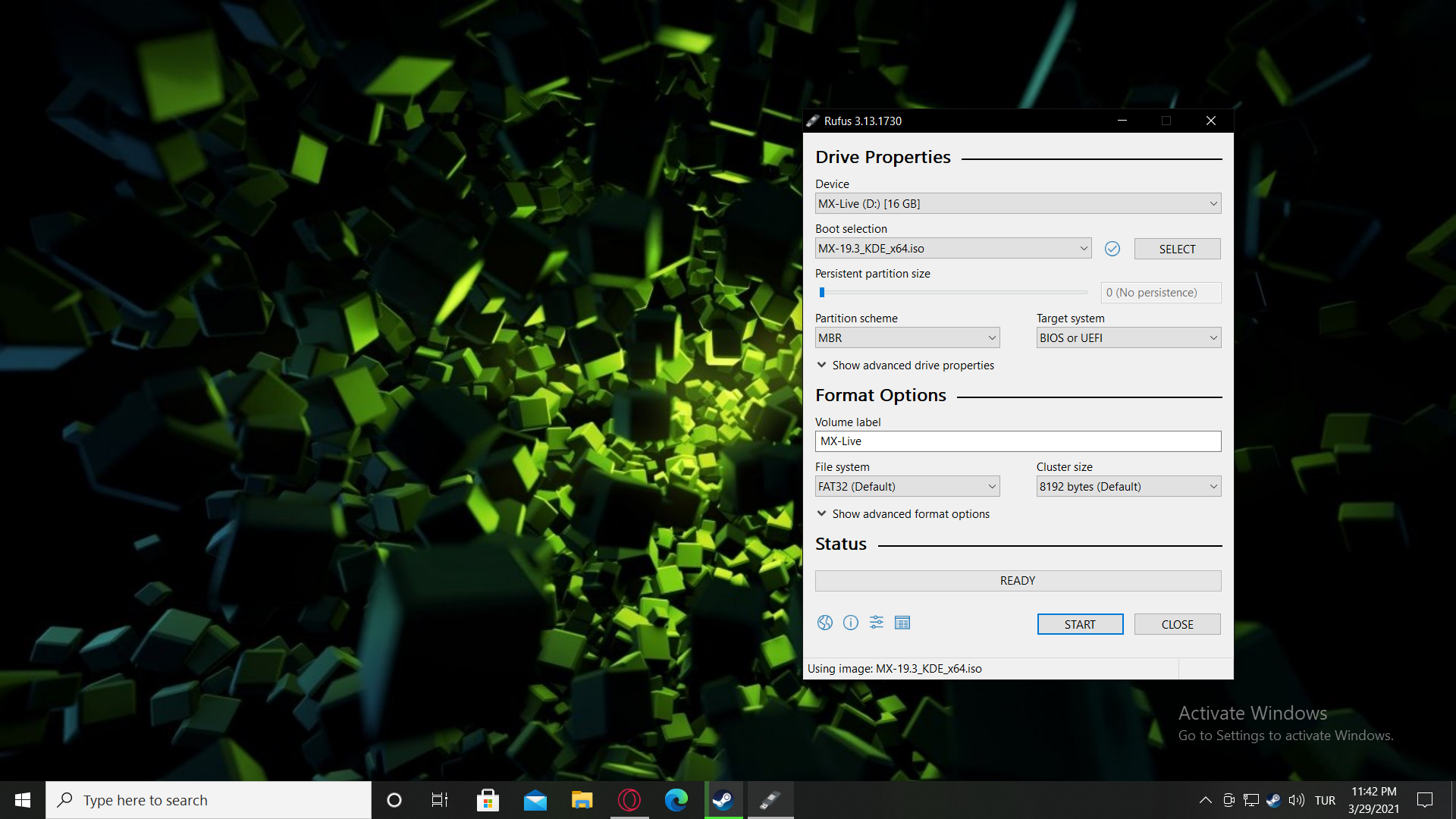Launch Opera browser from taskbar

coord(629,800)
